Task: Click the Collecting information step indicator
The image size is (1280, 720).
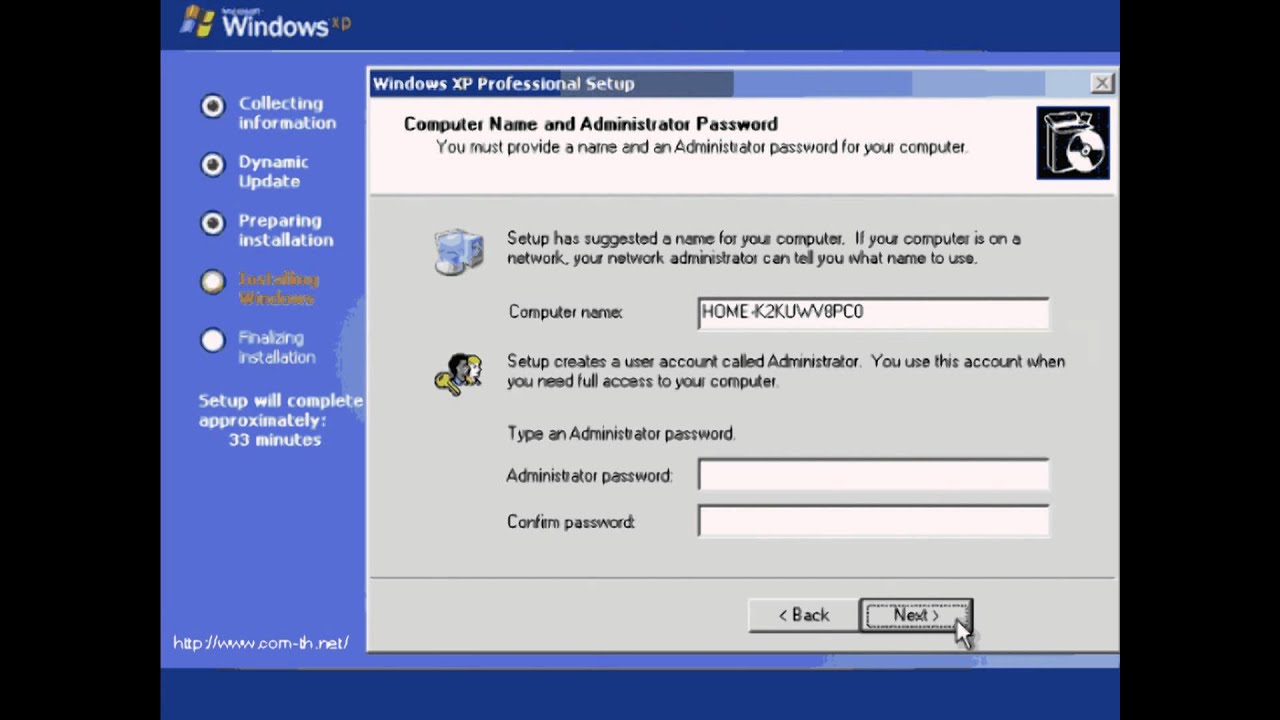Action: pos(212,106)
